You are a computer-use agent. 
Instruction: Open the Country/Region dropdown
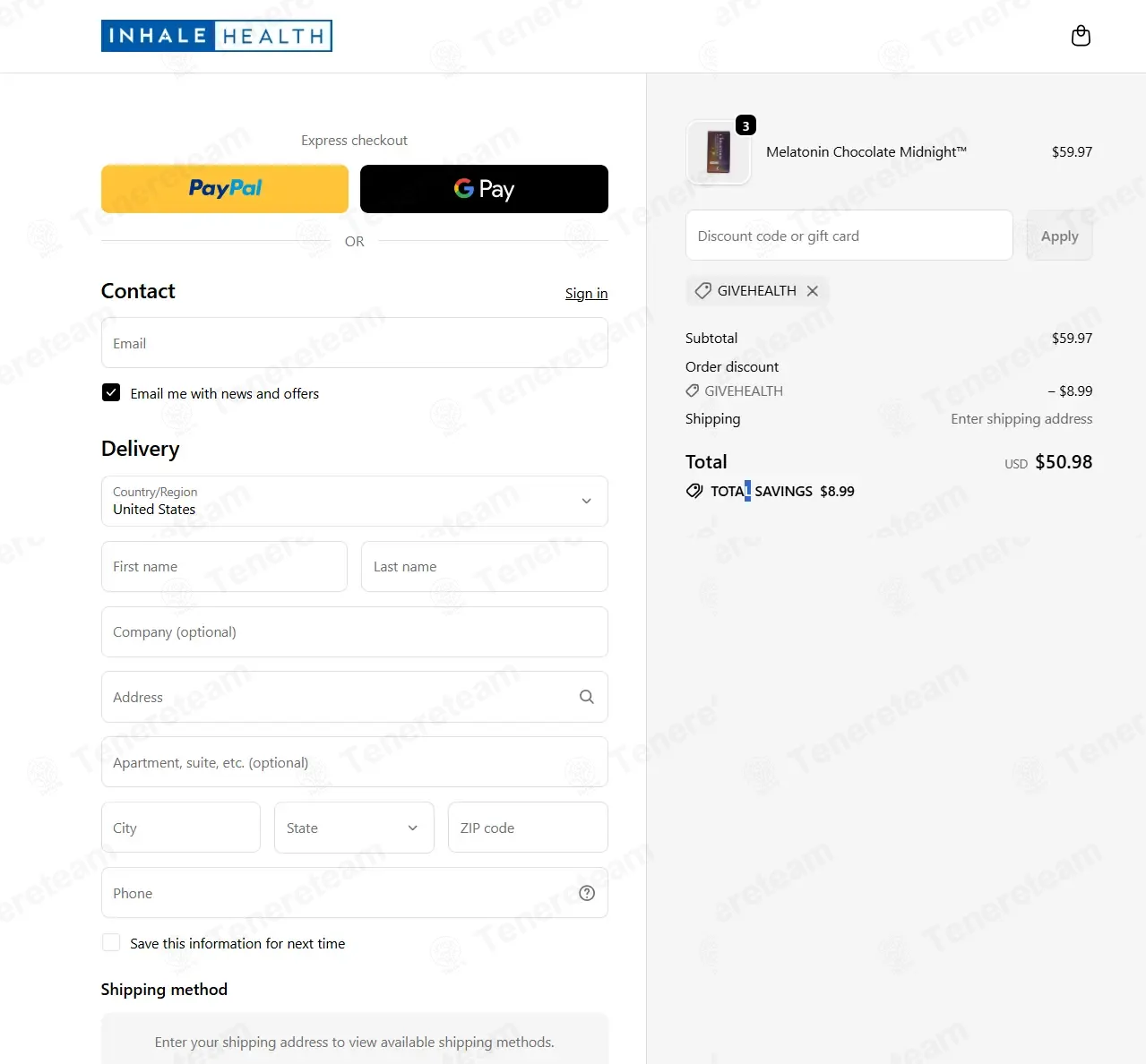point(355,502)
